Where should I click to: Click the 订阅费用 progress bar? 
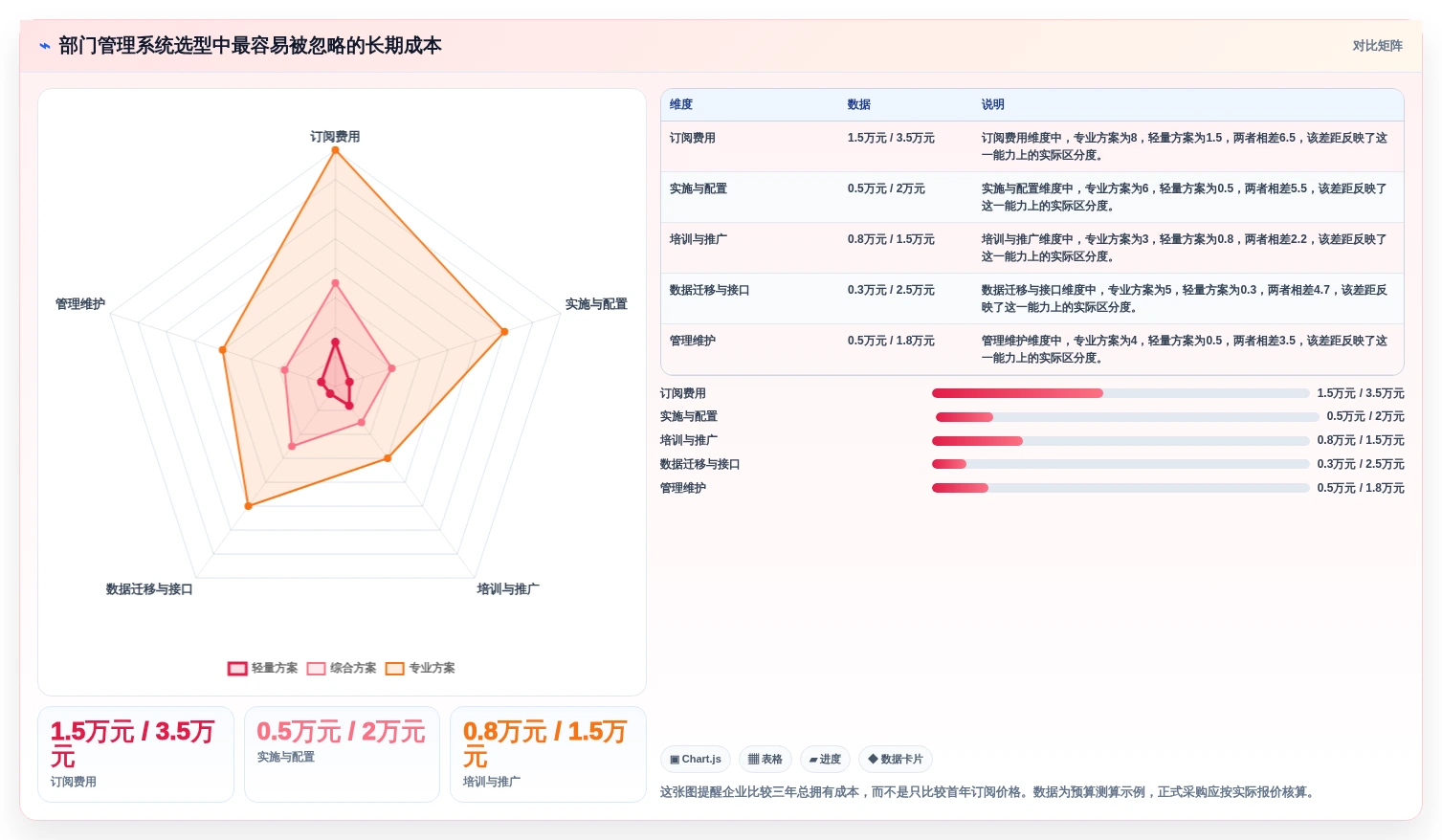[x=1120, y=393]
